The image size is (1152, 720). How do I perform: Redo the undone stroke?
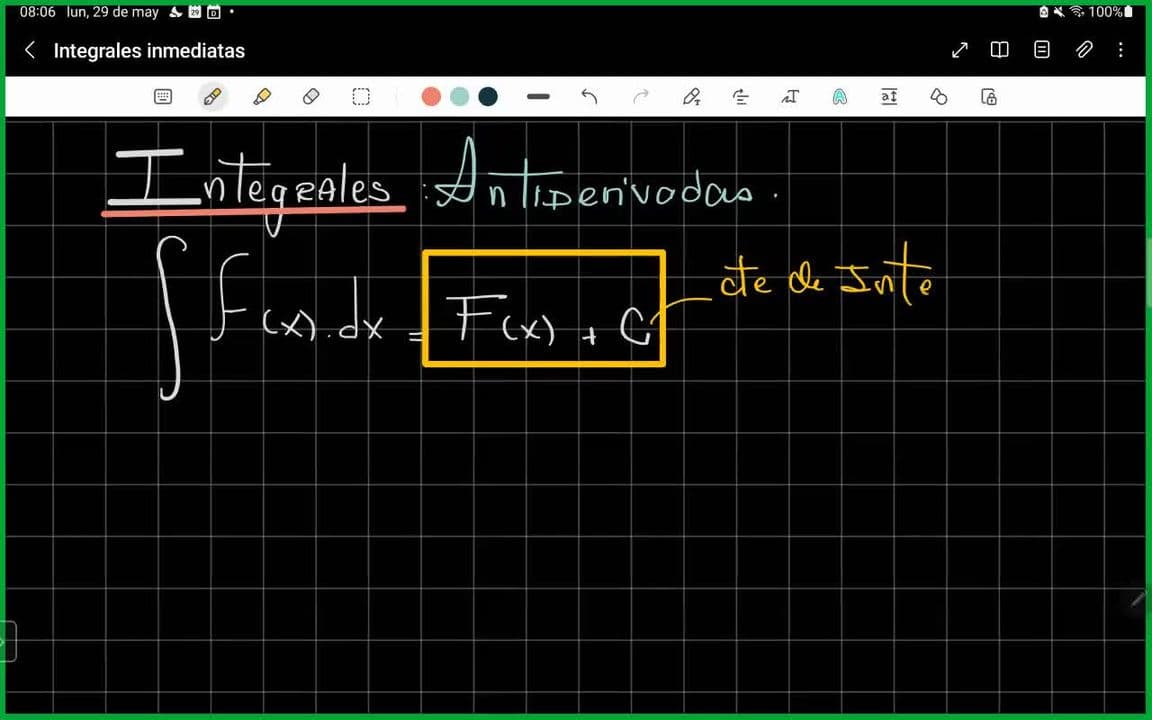click(641, 97)
